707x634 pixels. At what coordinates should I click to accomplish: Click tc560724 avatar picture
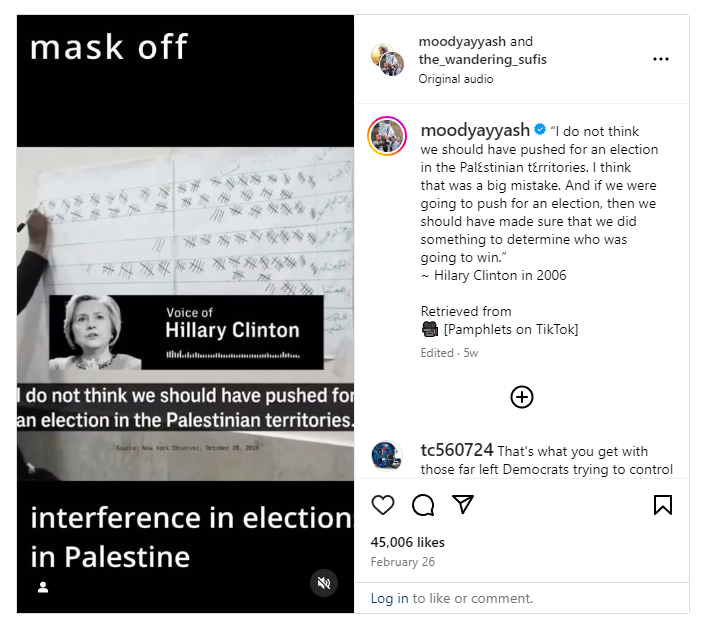coord(387,455)
